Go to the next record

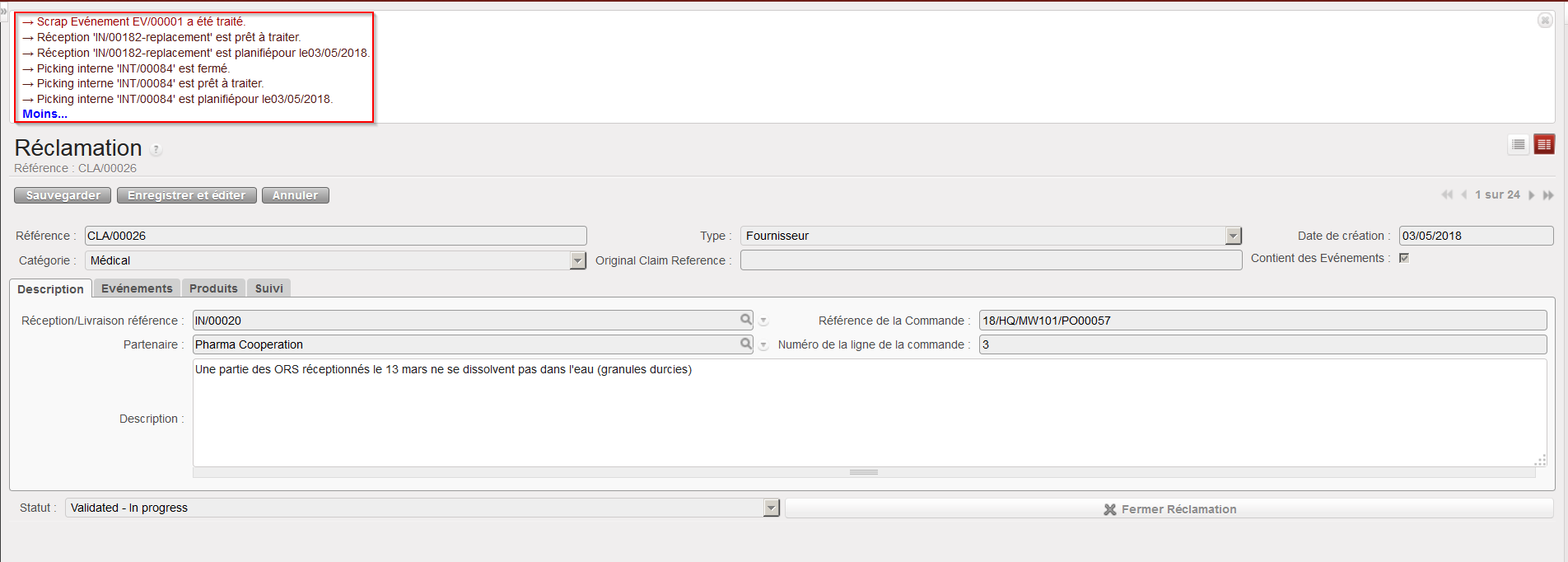1531,195
